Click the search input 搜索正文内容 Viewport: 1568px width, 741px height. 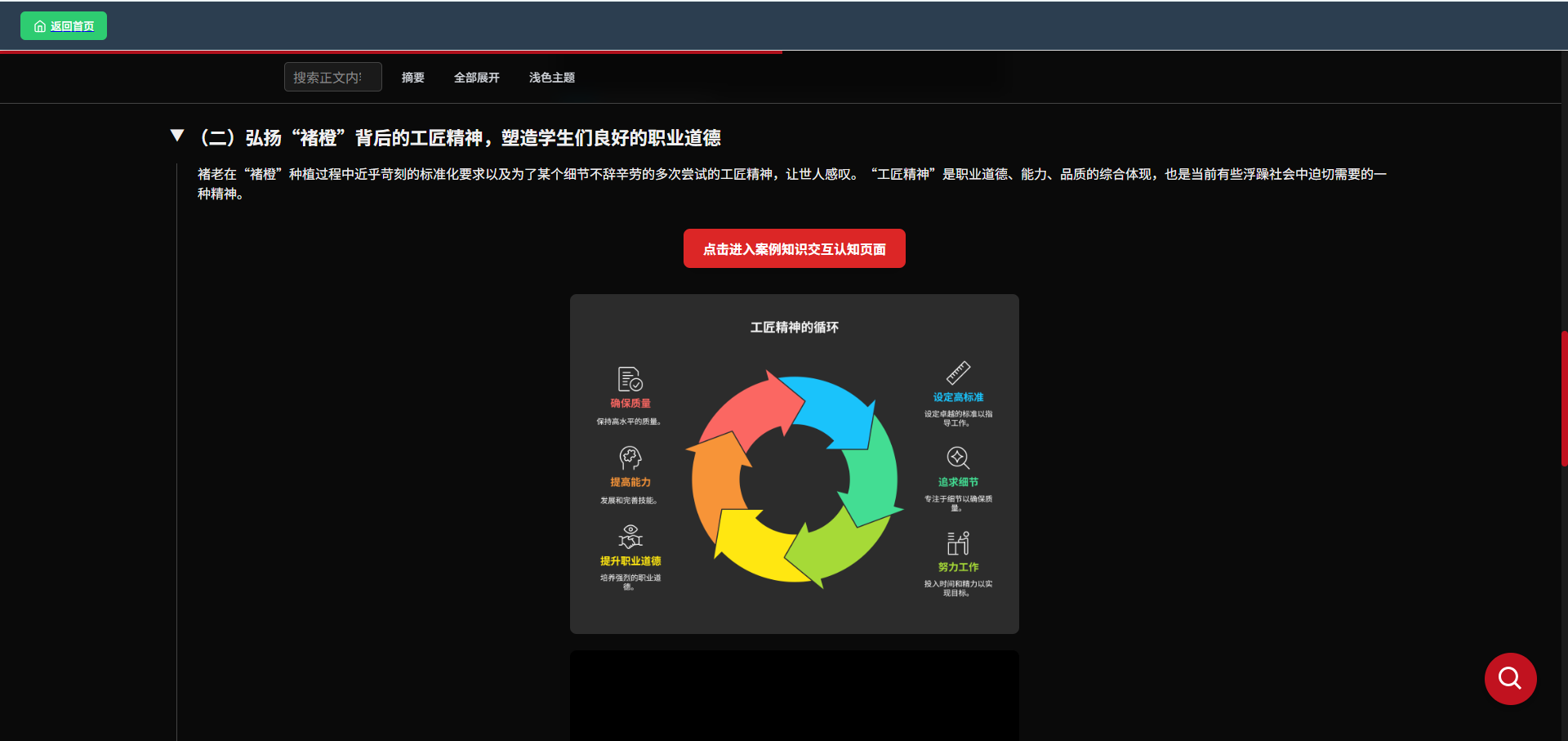[332, 77]
